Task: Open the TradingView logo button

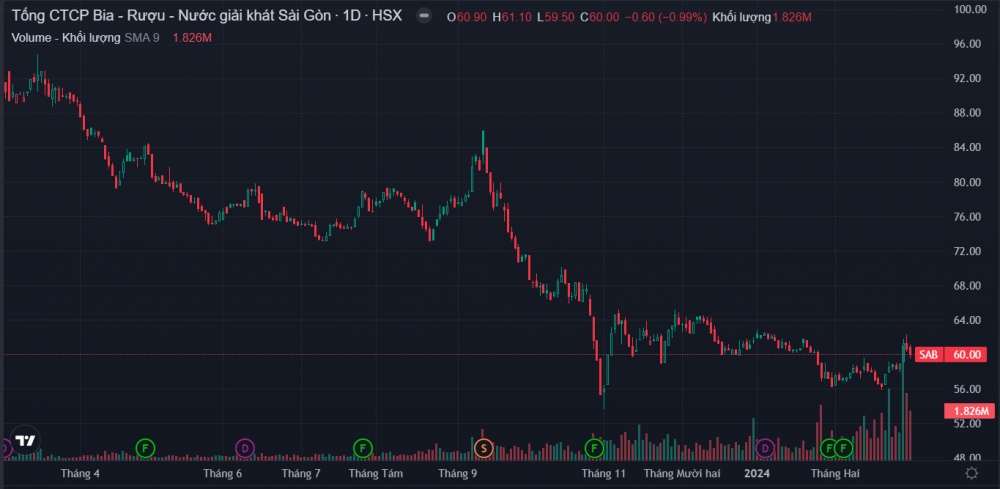Action: point(26,441)
